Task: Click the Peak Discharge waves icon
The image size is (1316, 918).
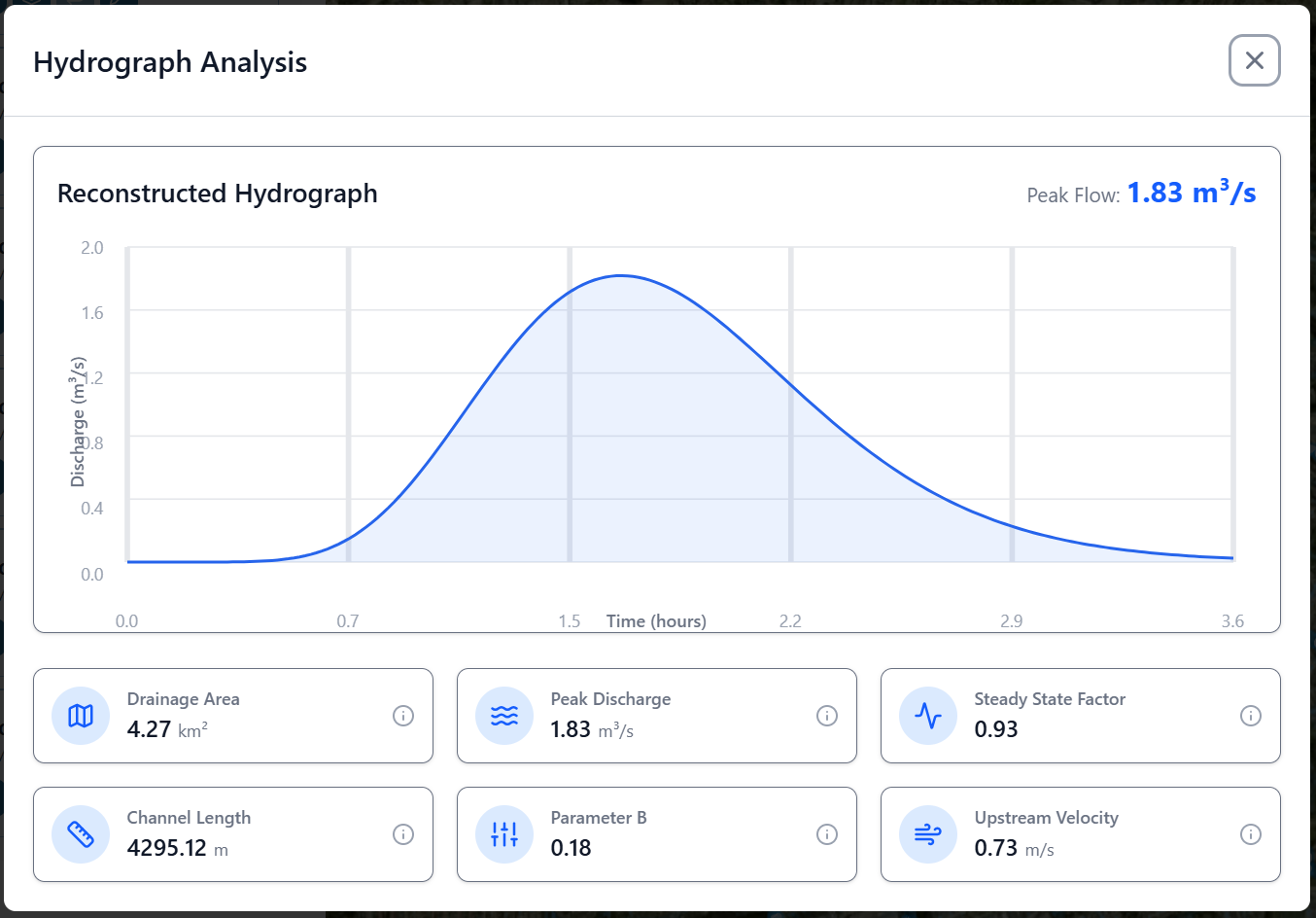Action: tap(504, 716)
